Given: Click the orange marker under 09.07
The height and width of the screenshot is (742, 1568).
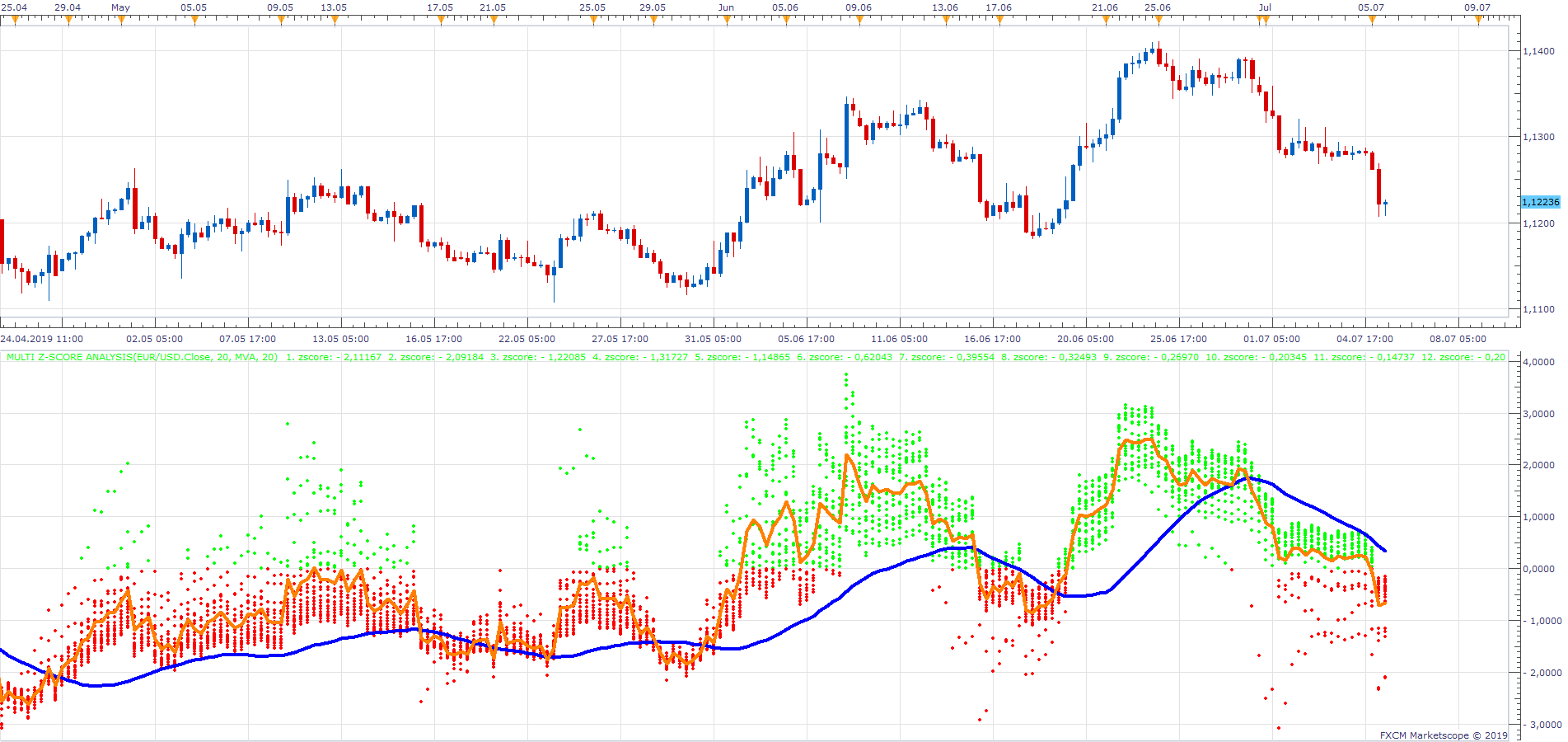Looking at the screenshot, I should [x=1478, y=21].
